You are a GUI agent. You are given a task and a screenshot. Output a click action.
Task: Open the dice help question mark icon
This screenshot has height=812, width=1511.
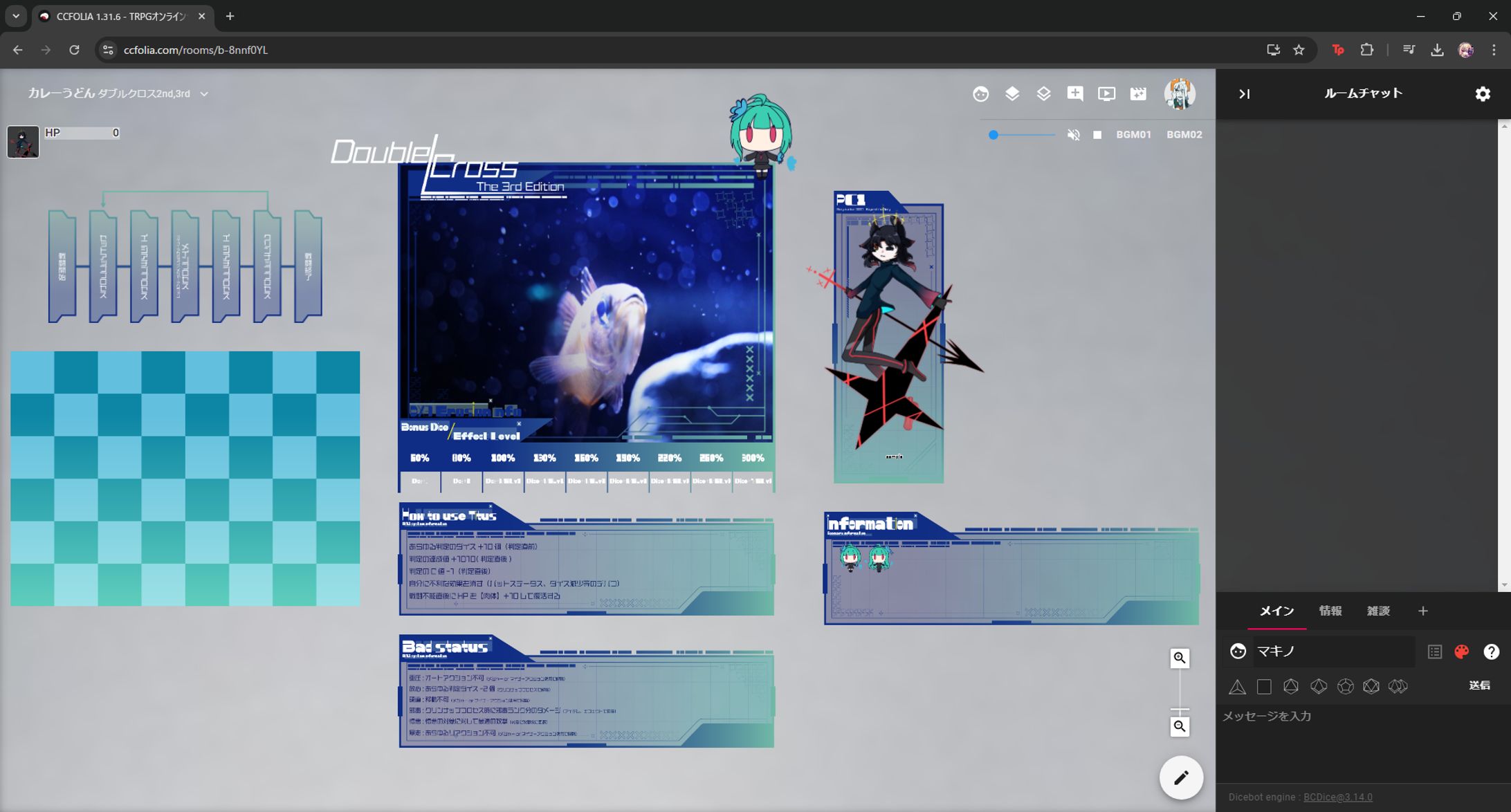pos(1491,652)
